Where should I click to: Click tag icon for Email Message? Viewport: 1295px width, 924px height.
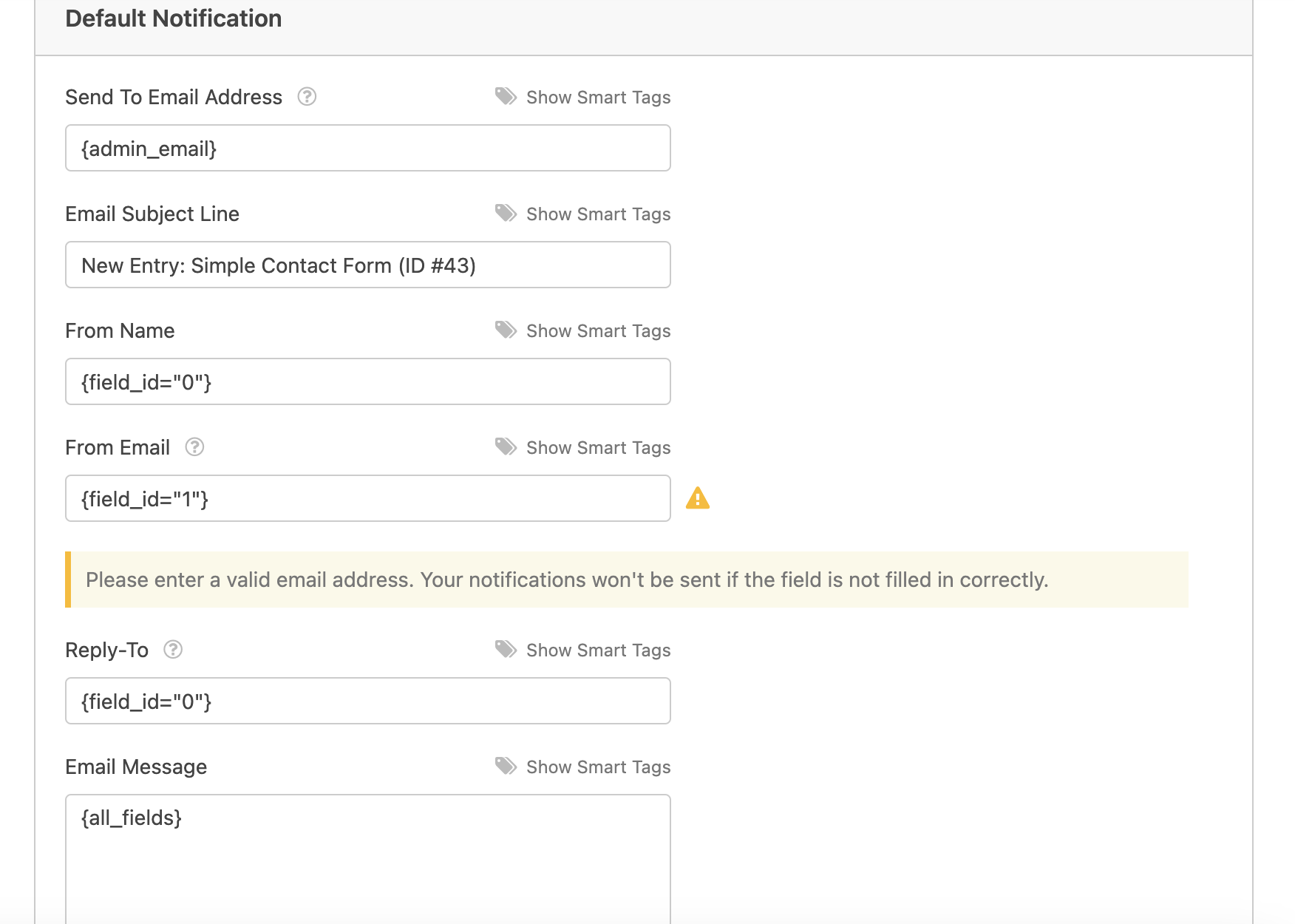[x=506, y=767]
